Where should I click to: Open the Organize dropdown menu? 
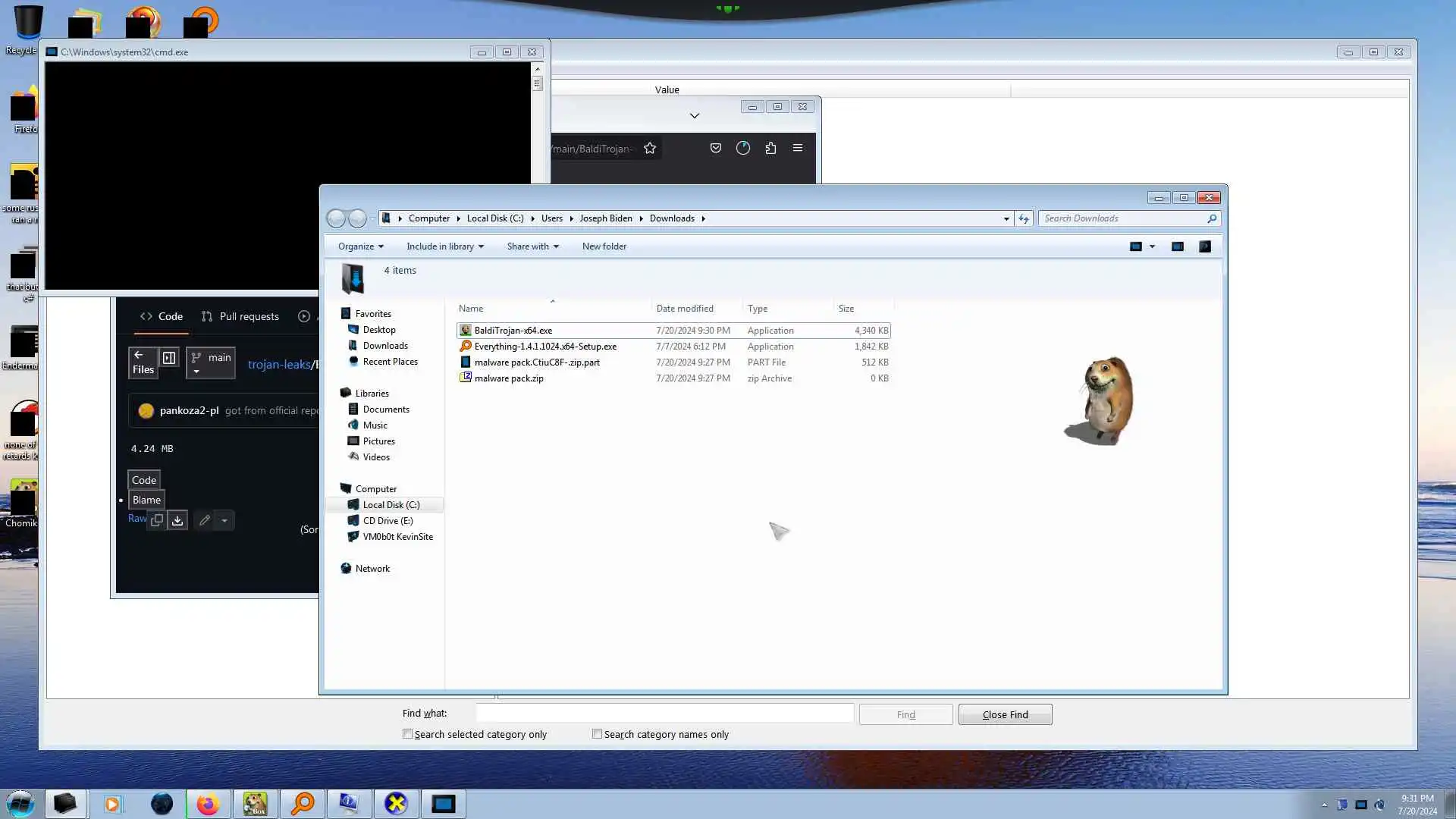coord(360,246)
